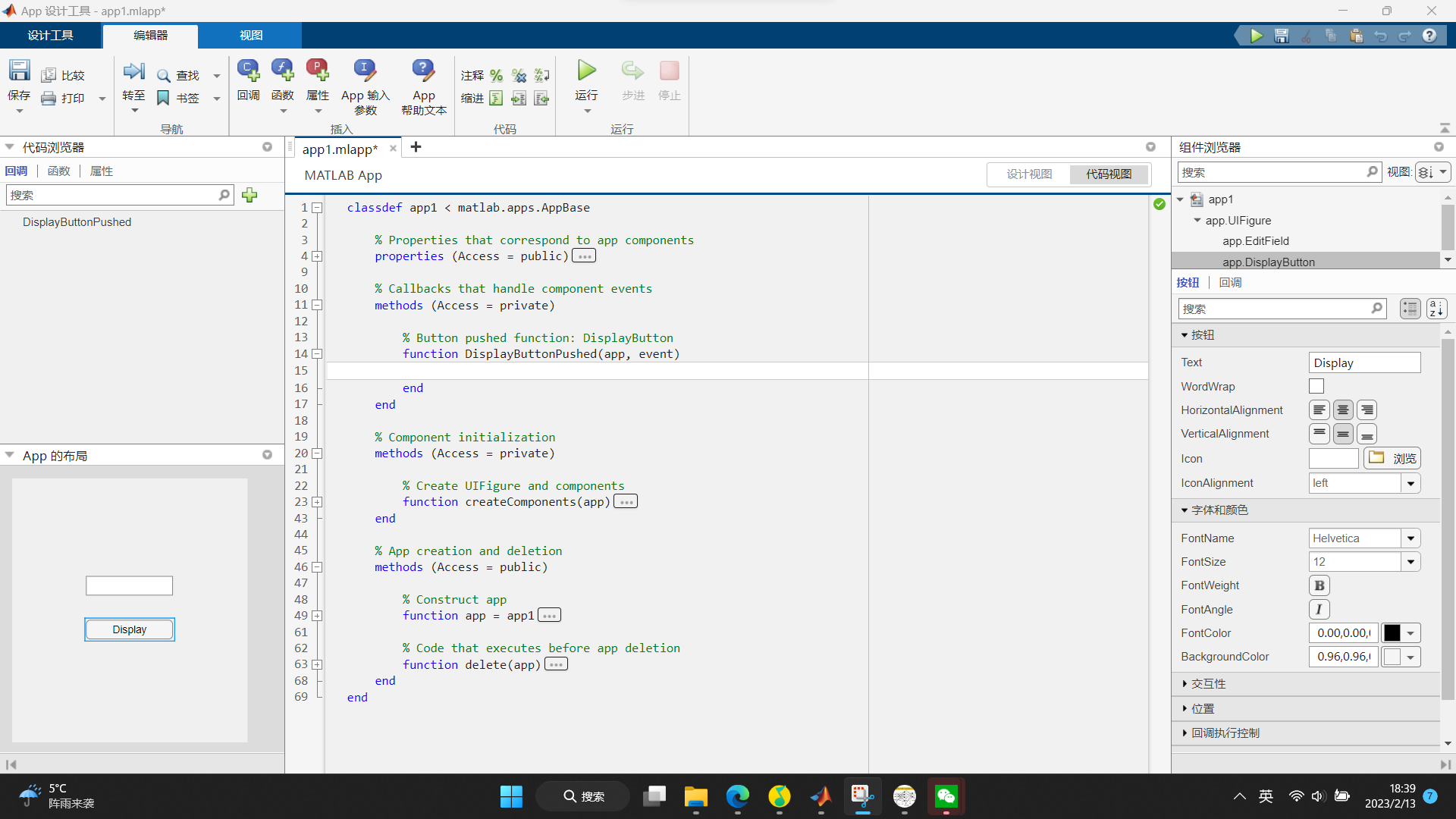Set HorizontalAlignment to center
Viewport: 1456px width, 819px height.
(x=1342, y=409)
